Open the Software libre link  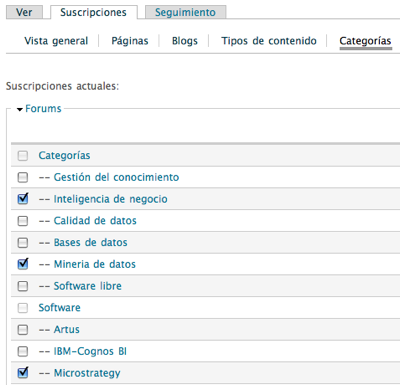[x=88, y=286]
